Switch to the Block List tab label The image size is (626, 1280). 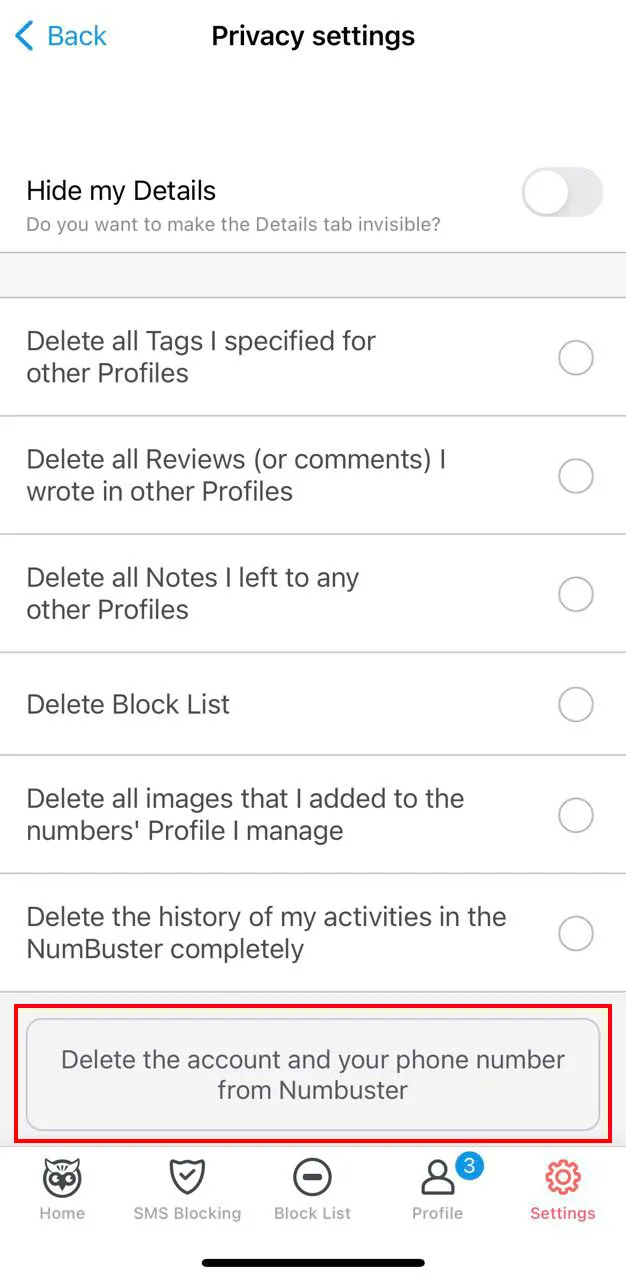point(312,1213)
